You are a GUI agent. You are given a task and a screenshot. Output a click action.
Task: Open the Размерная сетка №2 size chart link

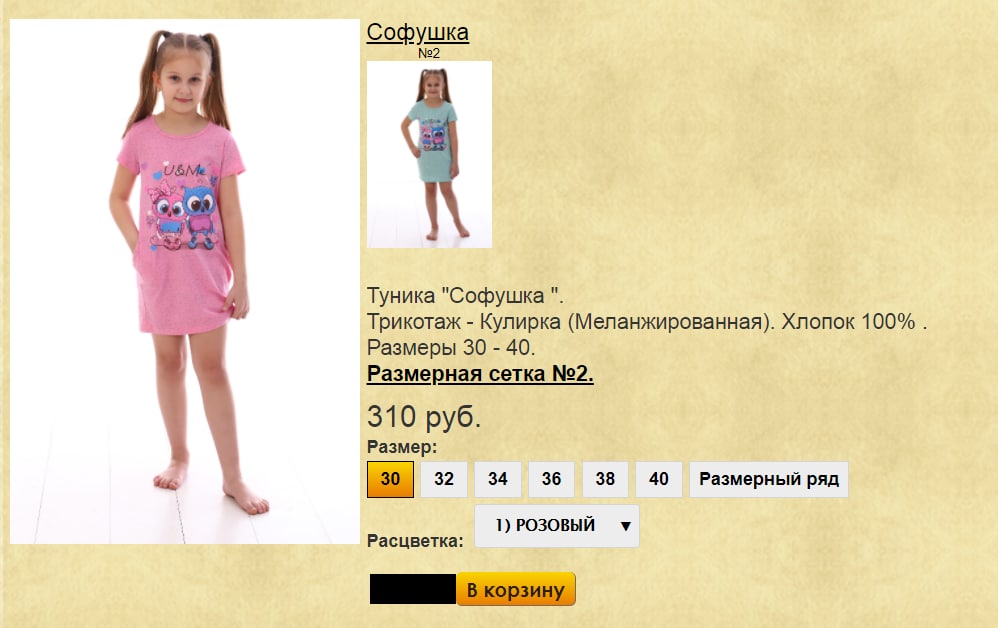click(x=480, y=373)
